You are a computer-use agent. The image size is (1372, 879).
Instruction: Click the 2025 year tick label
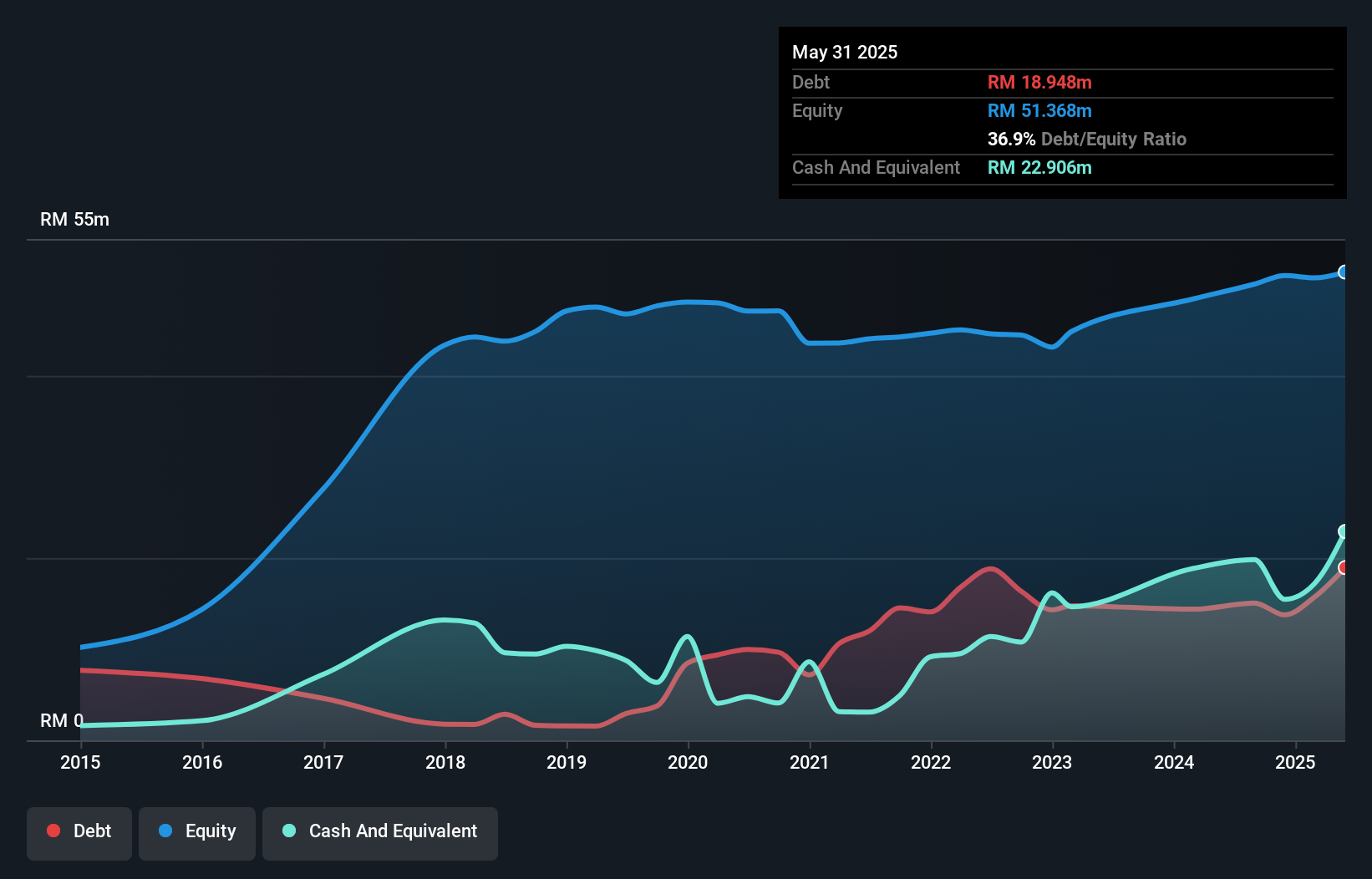tap(1295, 762)
